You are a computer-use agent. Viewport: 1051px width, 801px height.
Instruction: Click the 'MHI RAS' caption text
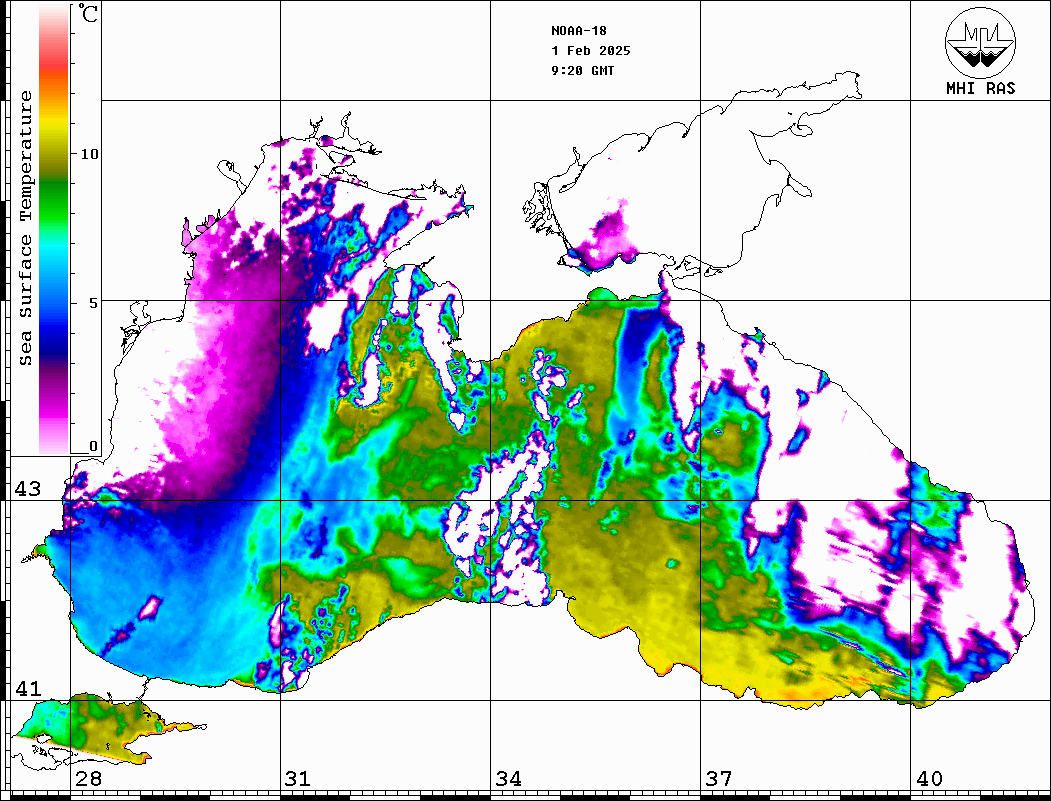click(981, 88)
